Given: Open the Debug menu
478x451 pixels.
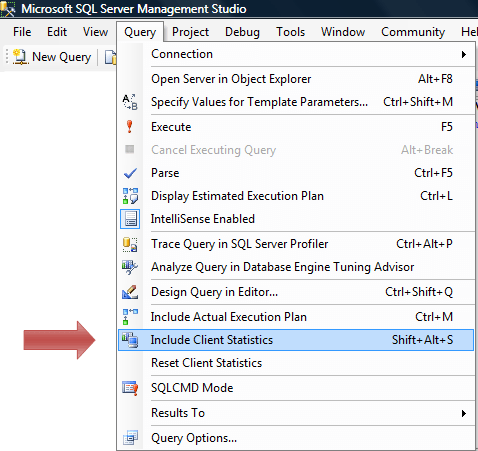Looking at the screenshot, I should (242, 32).
